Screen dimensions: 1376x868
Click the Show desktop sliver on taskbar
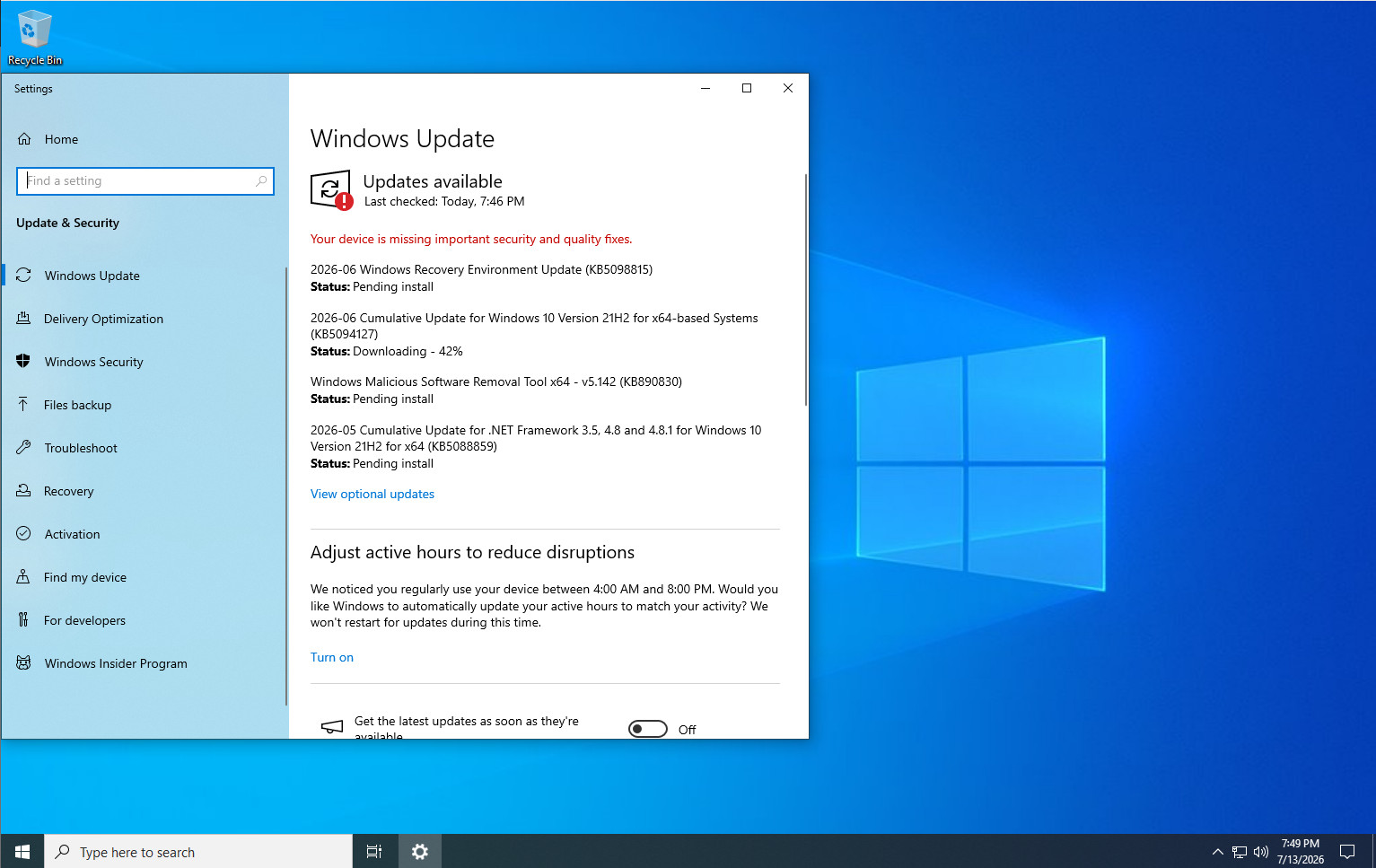coord(1372,851)
